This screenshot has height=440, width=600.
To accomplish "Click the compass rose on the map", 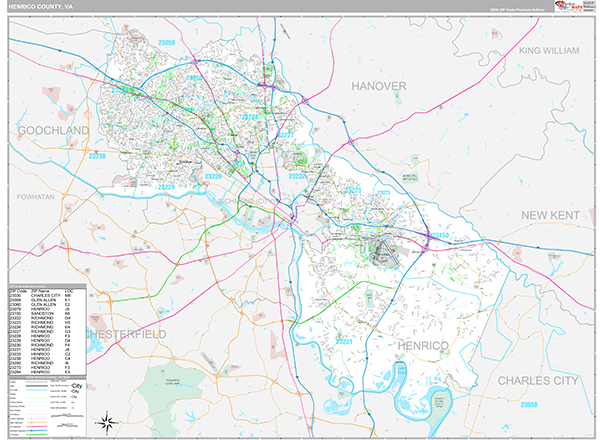I will [106, 418].
